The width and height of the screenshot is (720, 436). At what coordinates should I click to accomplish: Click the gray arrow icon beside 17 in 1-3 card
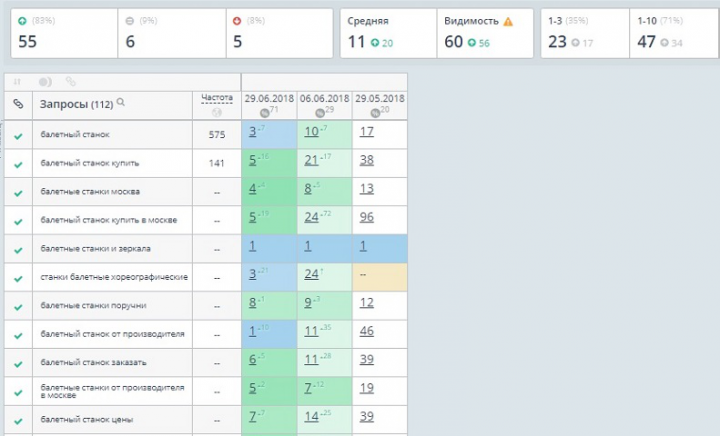click(575, 43)
